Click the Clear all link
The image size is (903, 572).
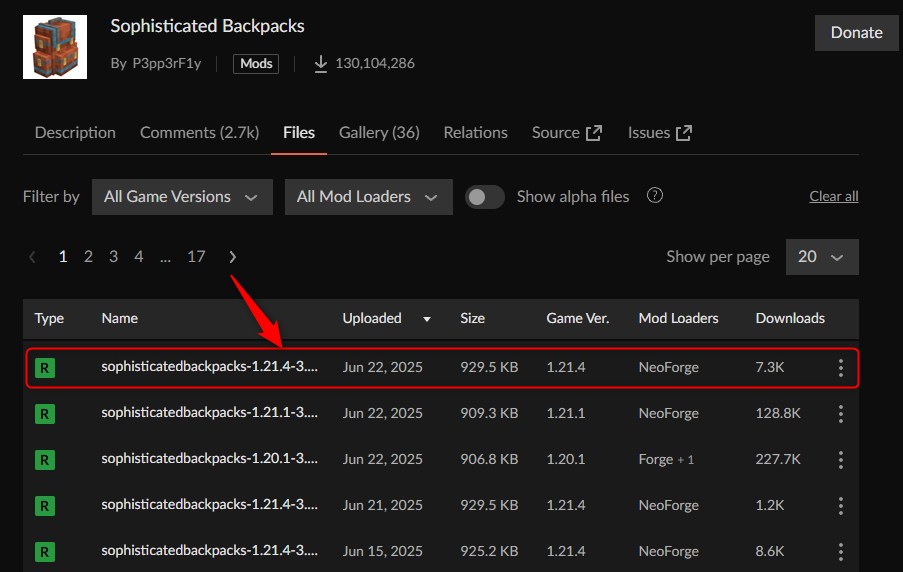833,196
